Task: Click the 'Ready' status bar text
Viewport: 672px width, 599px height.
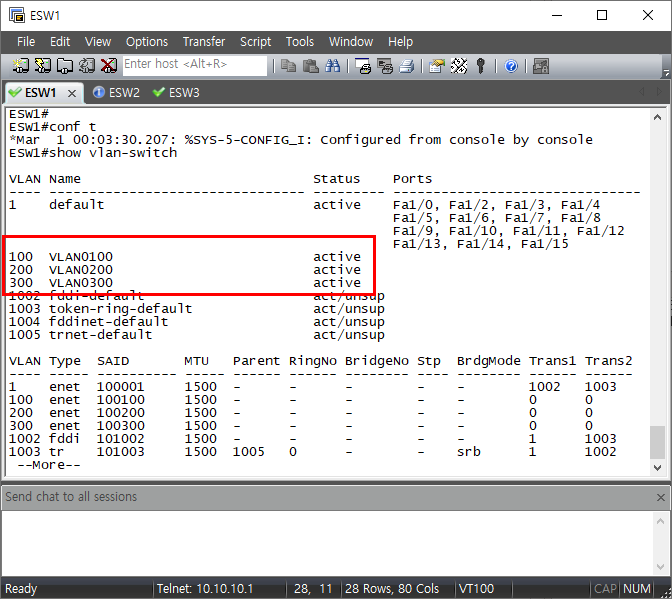Action: coord(21,589)
